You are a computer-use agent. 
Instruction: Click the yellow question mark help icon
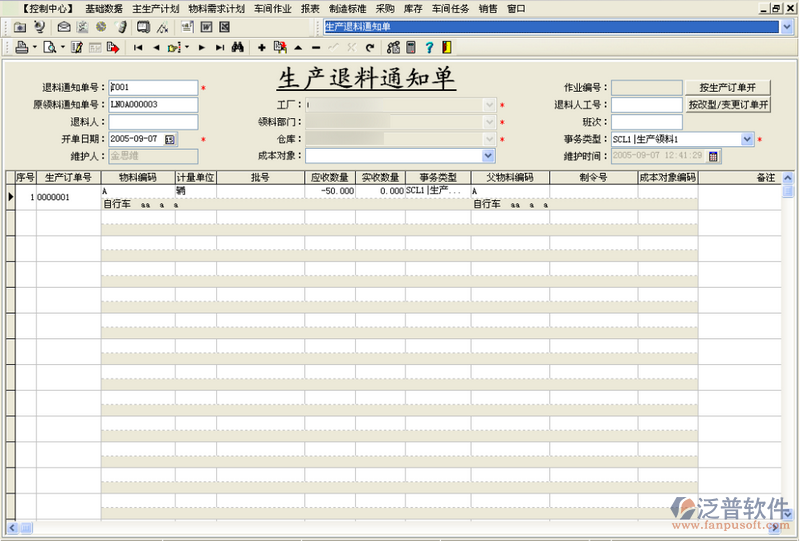click(429, 47)
